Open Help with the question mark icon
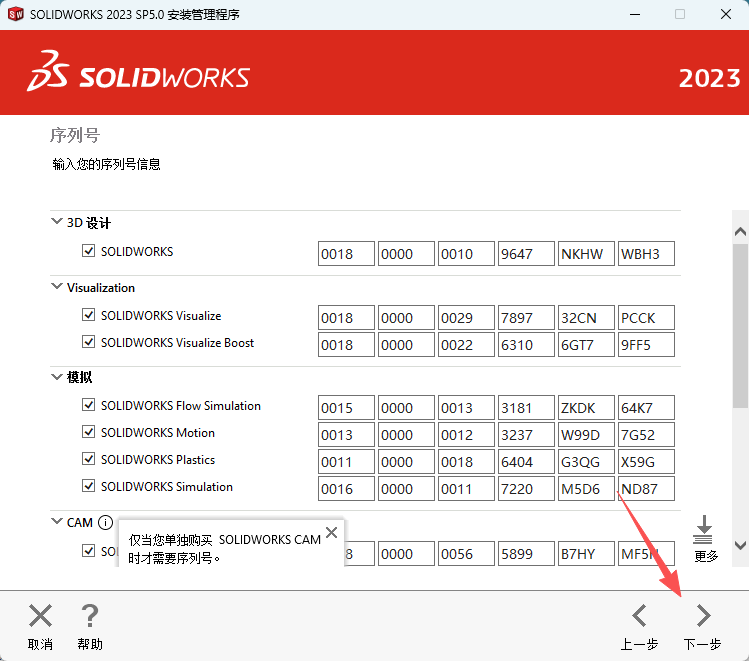This screenshot has height=661, width=749. (90, 616)
